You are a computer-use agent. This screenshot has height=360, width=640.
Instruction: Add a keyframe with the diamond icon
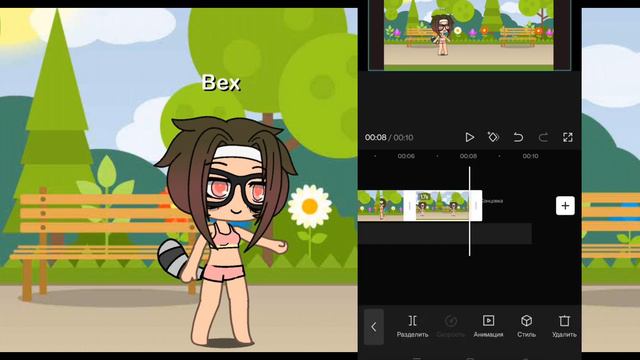point(493,137)
